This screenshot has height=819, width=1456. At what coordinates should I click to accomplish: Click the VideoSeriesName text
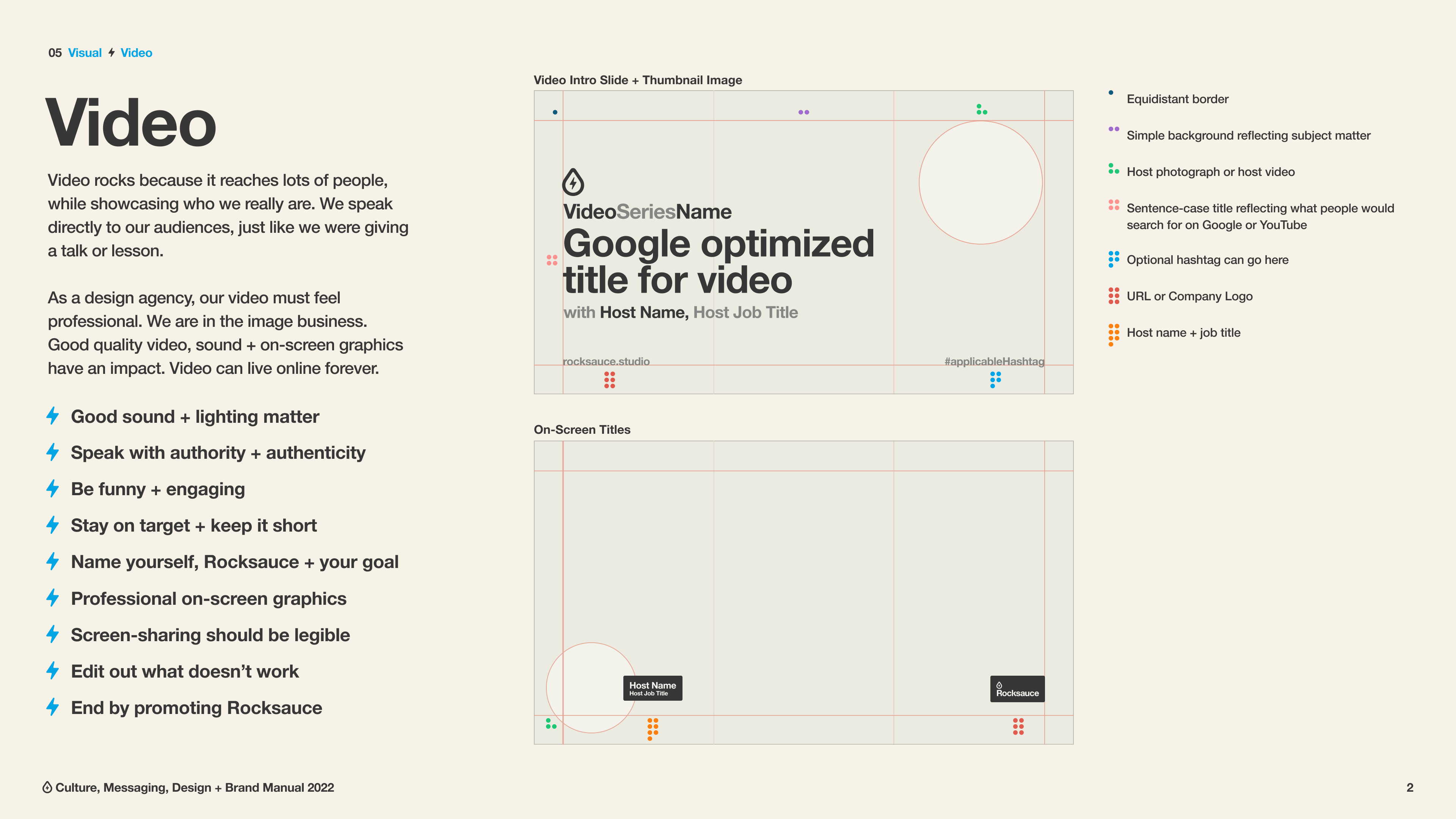tap(647, 212)
